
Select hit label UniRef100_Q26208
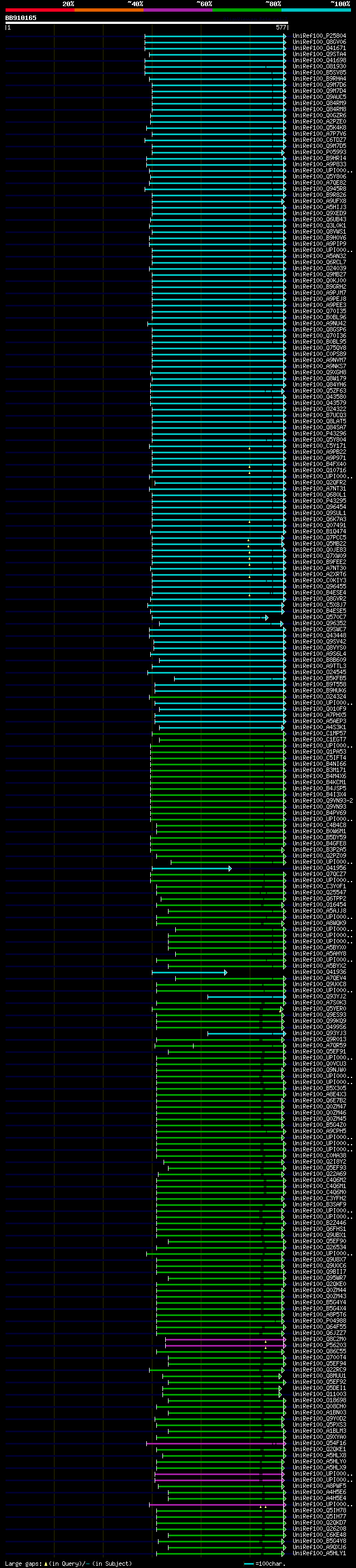319,1528
